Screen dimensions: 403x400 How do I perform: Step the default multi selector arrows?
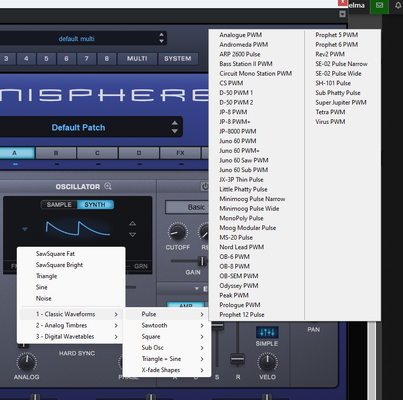(x=161, y=38)
